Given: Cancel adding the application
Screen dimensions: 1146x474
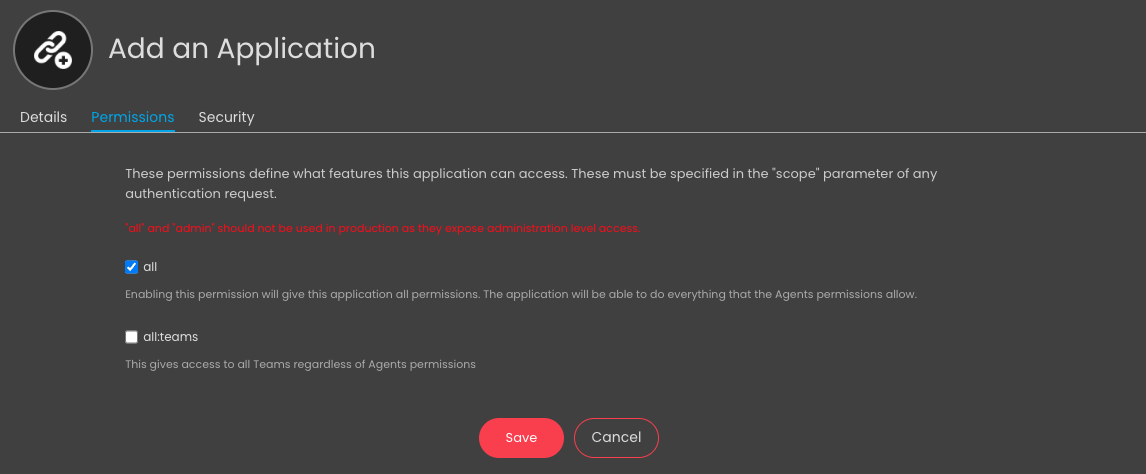Looking at the screenshot, I should (616, 437).
